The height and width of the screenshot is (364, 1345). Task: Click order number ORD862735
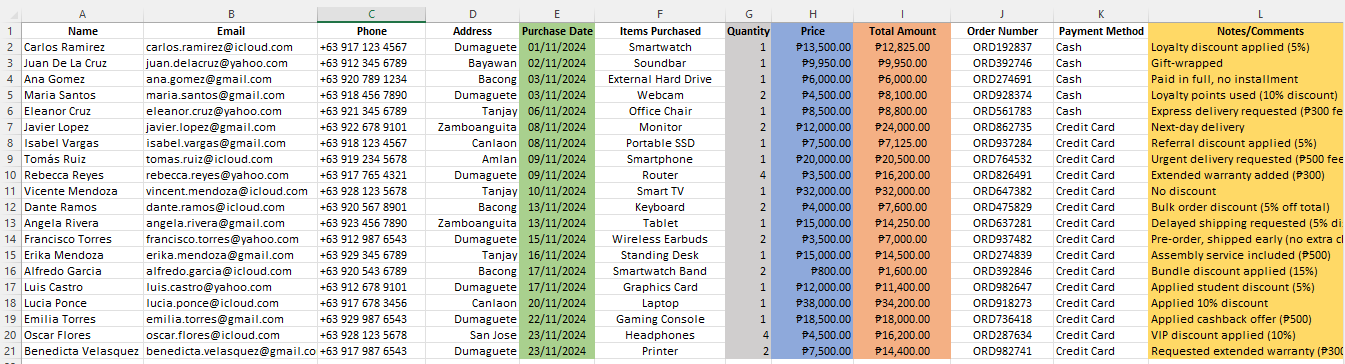(x=1002, y=127)
